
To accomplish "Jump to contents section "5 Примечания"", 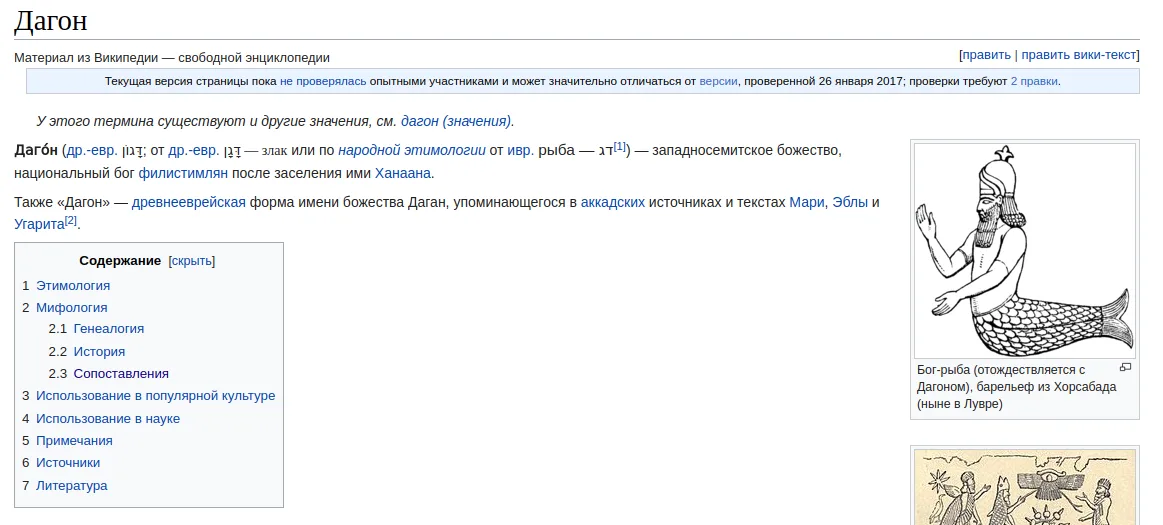I will [67, 440].
